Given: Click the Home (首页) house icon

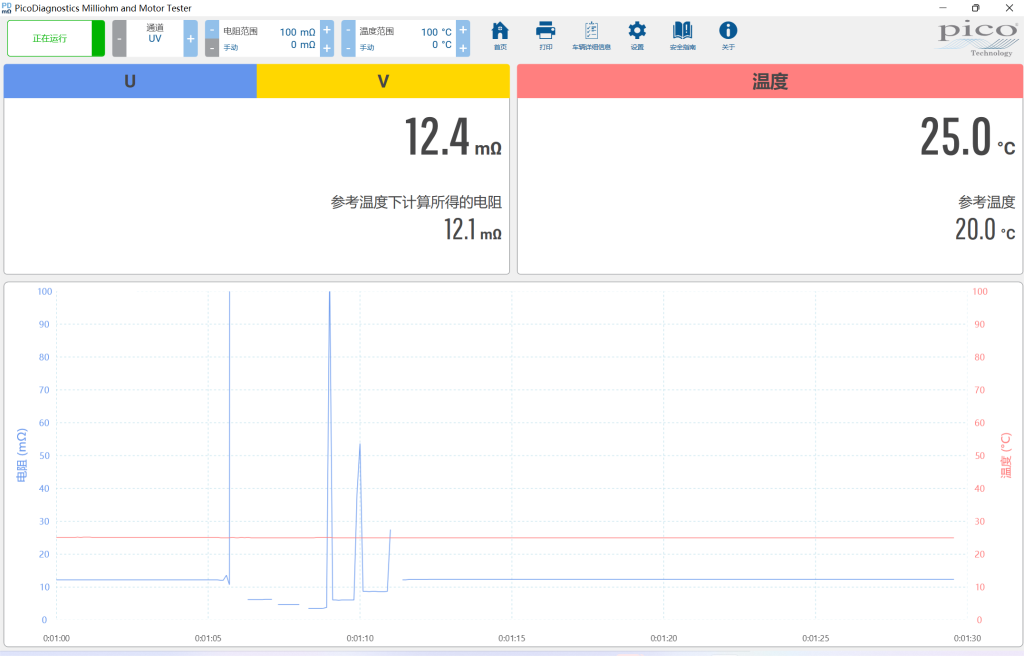Looking at the screenshot, I should (500, 36).
